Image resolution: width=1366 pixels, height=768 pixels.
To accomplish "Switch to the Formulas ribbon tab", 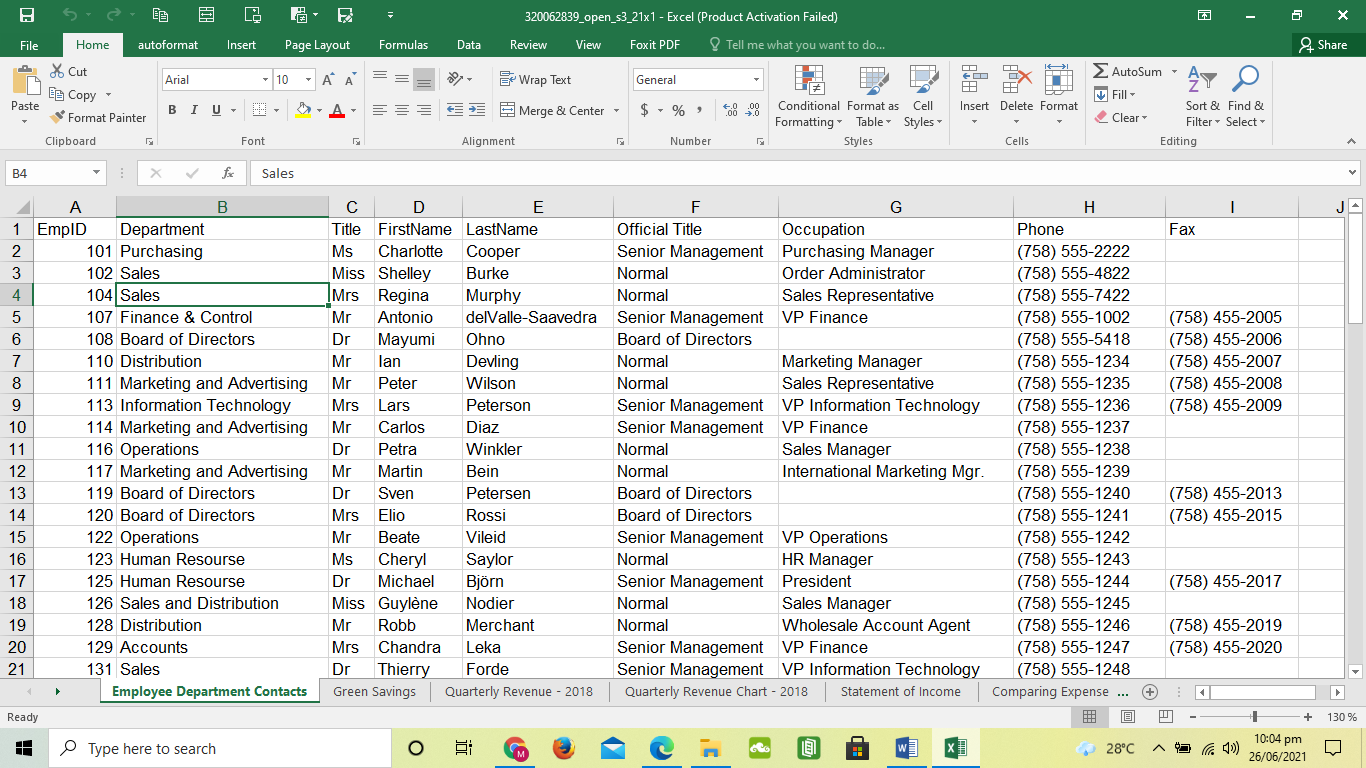I will point(403,45).
